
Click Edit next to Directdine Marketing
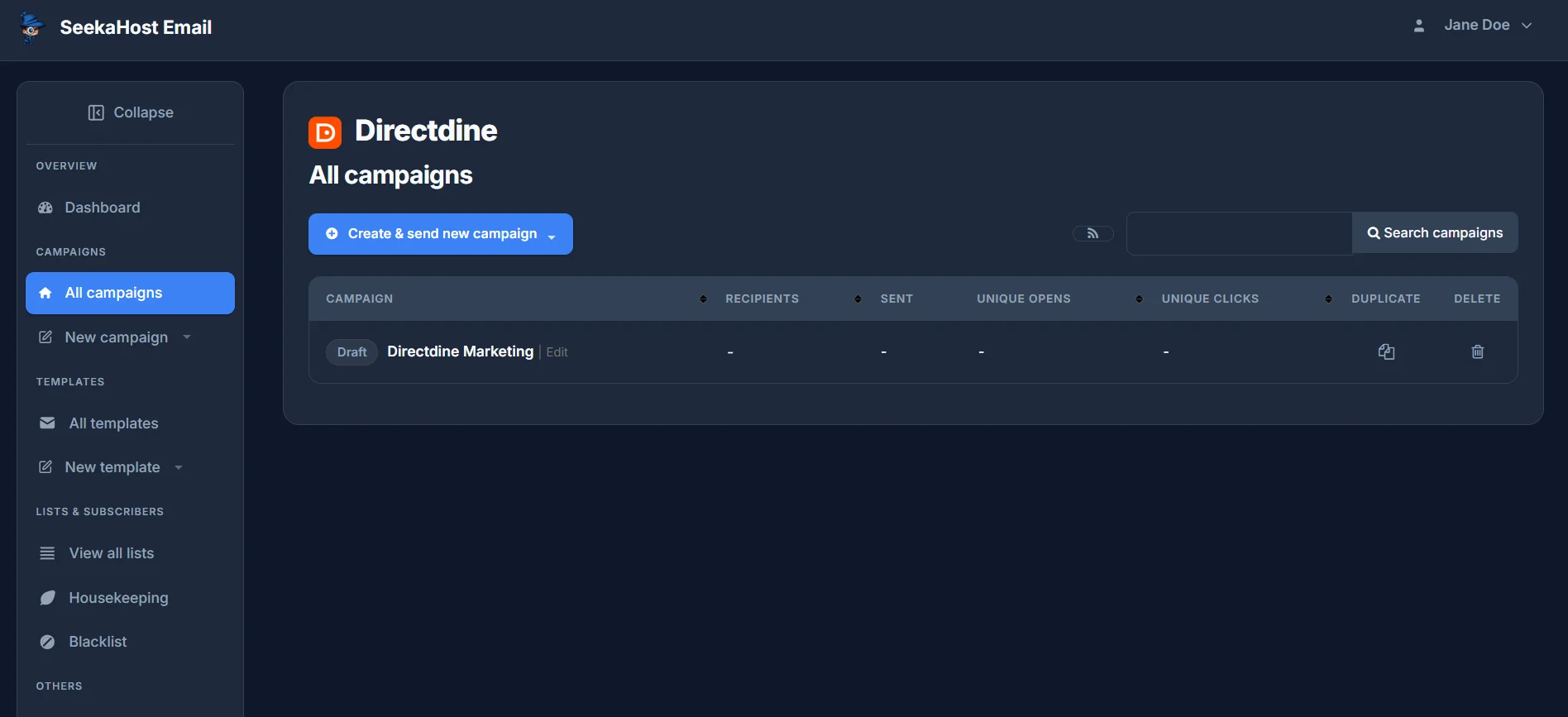pos(557,352)
